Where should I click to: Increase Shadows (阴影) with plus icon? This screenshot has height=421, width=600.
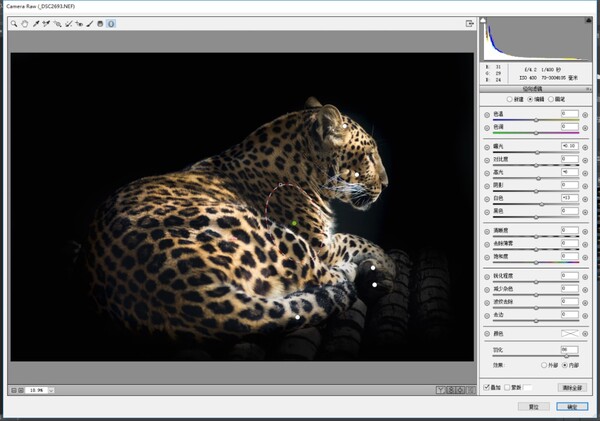pyautogui.click(x=585, y=186)
